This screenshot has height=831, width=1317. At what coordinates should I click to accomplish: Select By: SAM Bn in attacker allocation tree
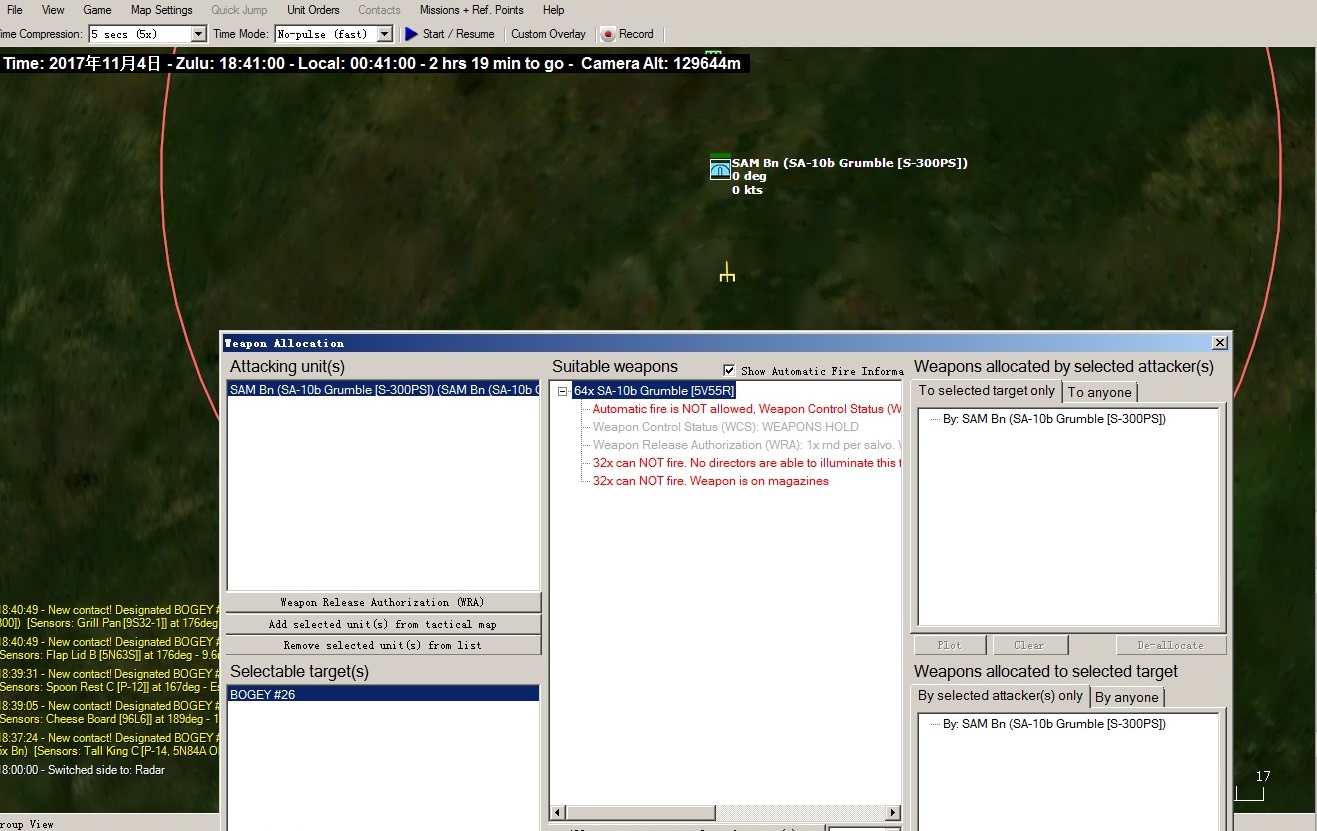pyautogui.click(x=1054, y=419)
